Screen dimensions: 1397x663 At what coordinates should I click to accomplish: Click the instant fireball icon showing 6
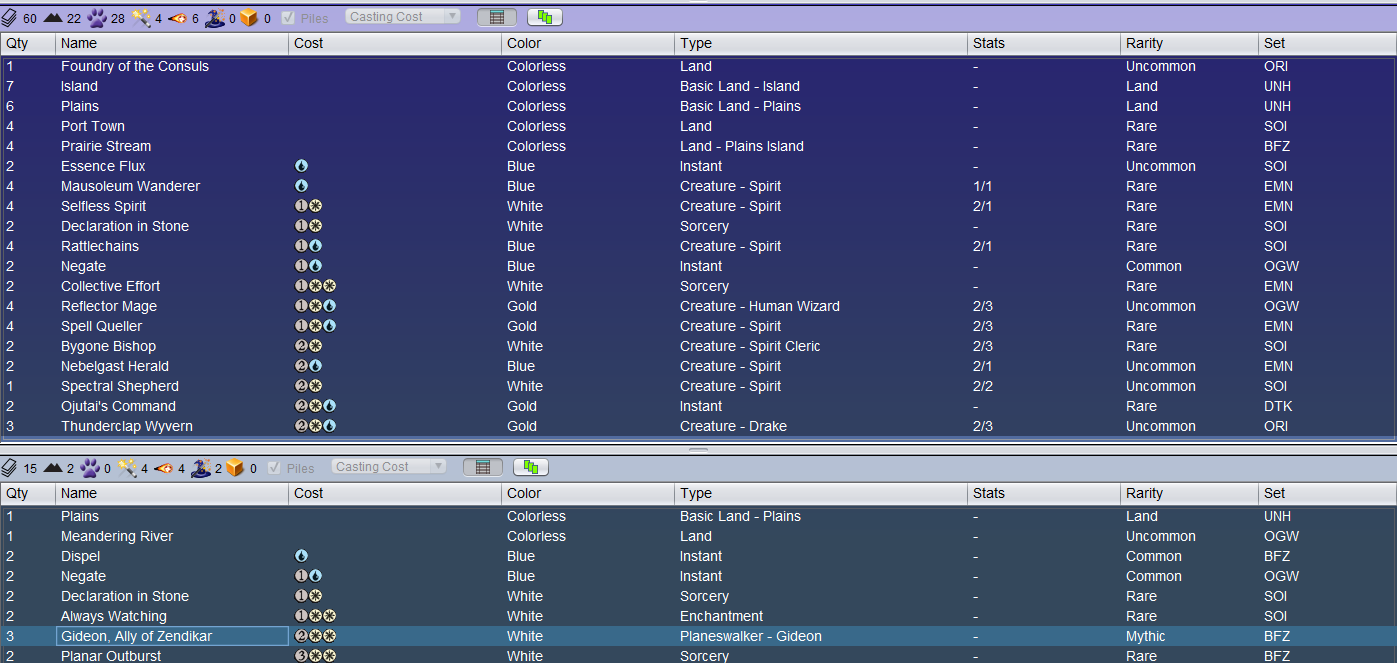tap(178, 18)
